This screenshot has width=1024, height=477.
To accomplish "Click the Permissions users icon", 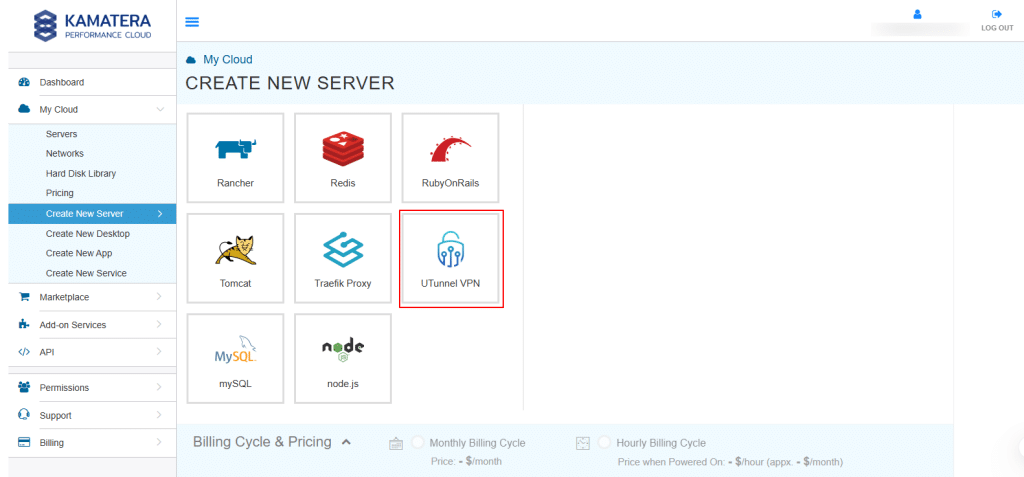I will [x=24, y=387].
